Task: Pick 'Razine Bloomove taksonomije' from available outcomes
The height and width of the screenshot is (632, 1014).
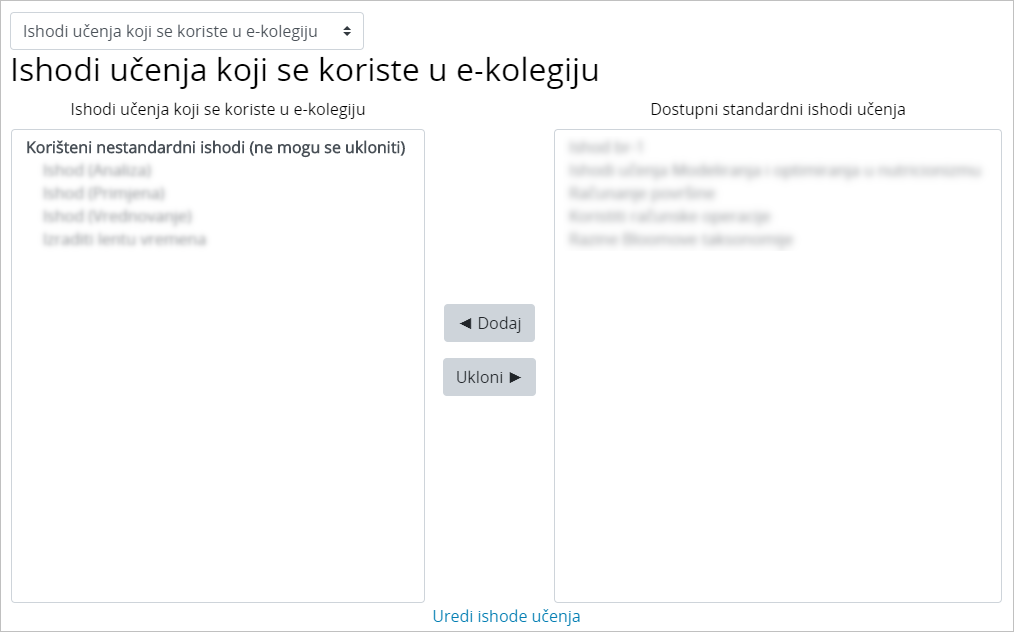Action: [680, 239]
